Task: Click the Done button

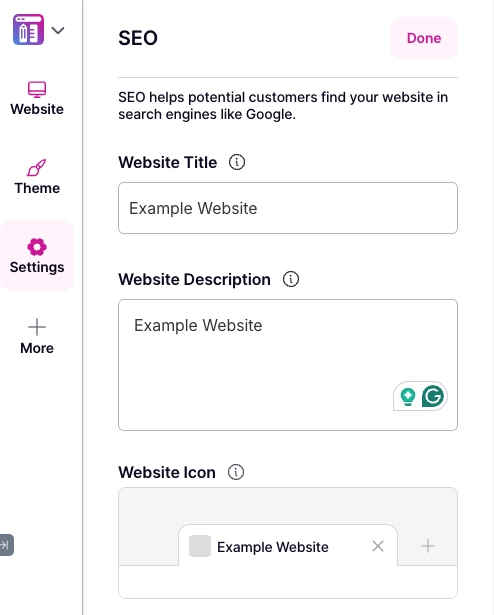Action: click(x=424, y=38)
